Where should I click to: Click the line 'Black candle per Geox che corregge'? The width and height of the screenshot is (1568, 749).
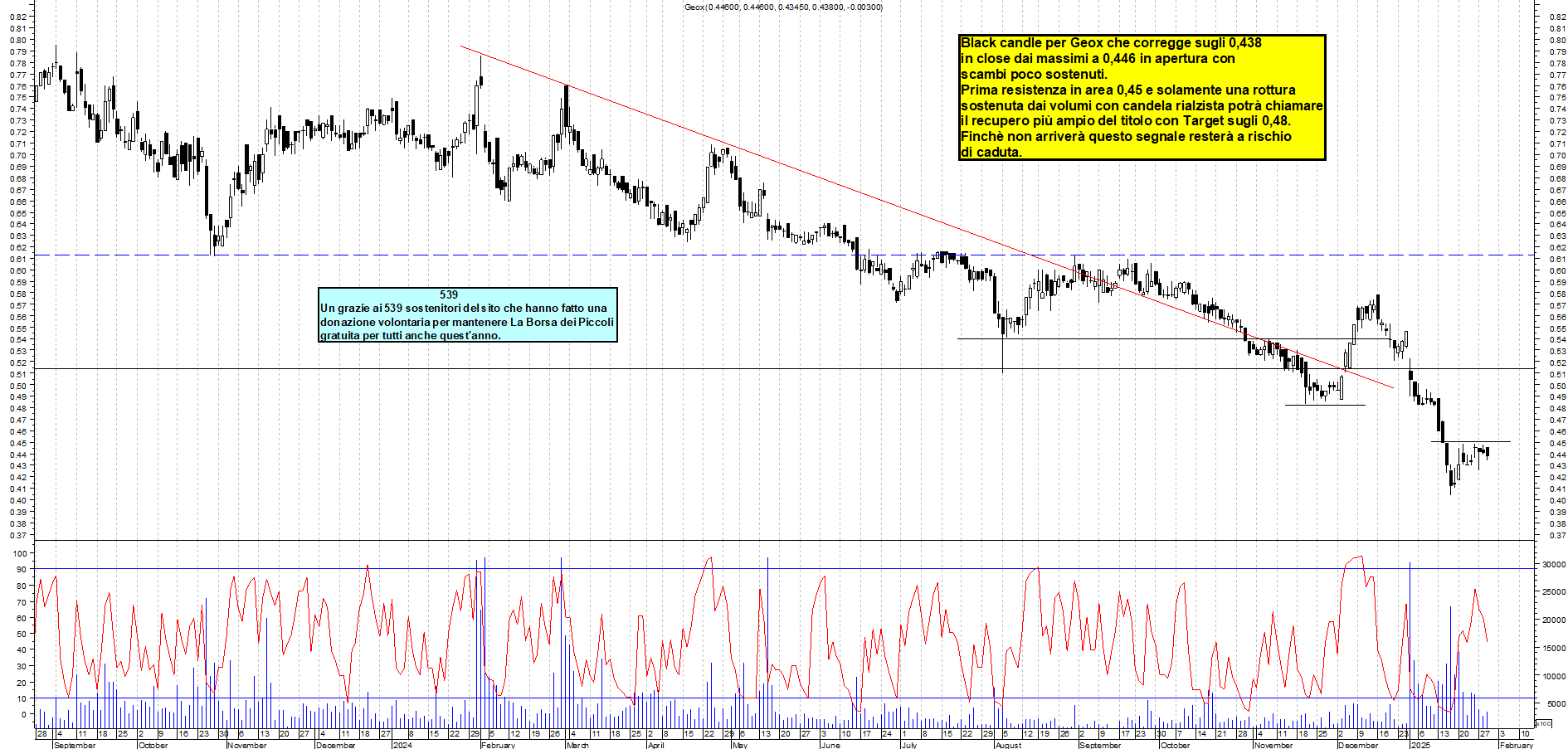[1111, 42]
